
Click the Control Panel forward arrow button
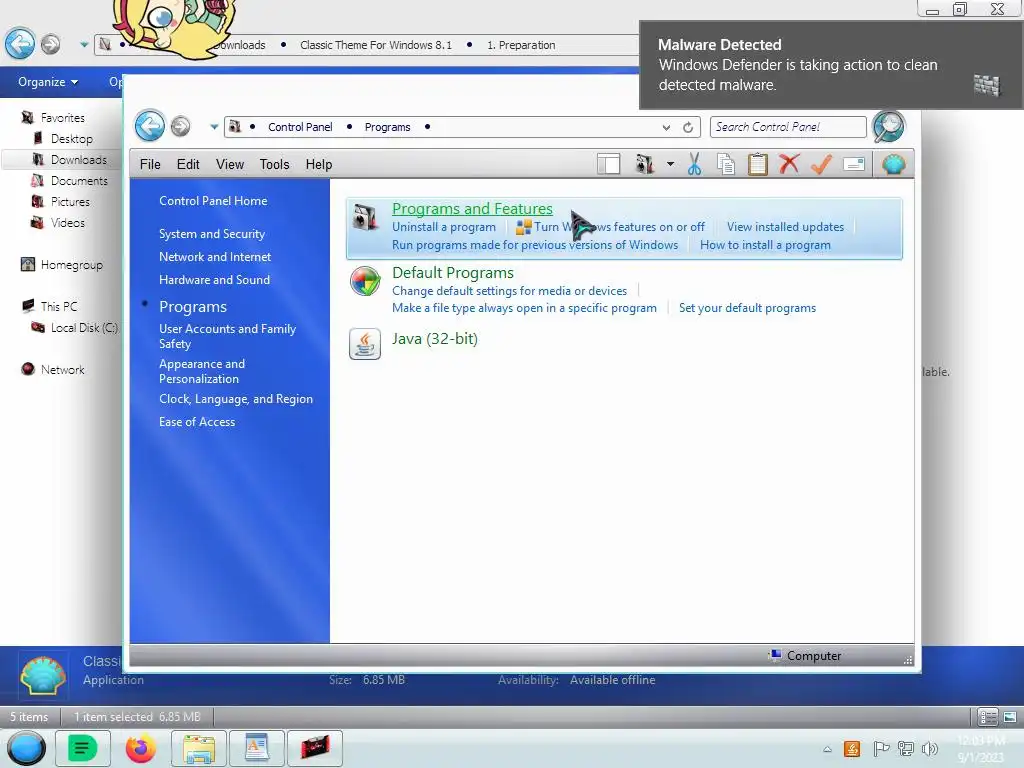tap(180, 126)
